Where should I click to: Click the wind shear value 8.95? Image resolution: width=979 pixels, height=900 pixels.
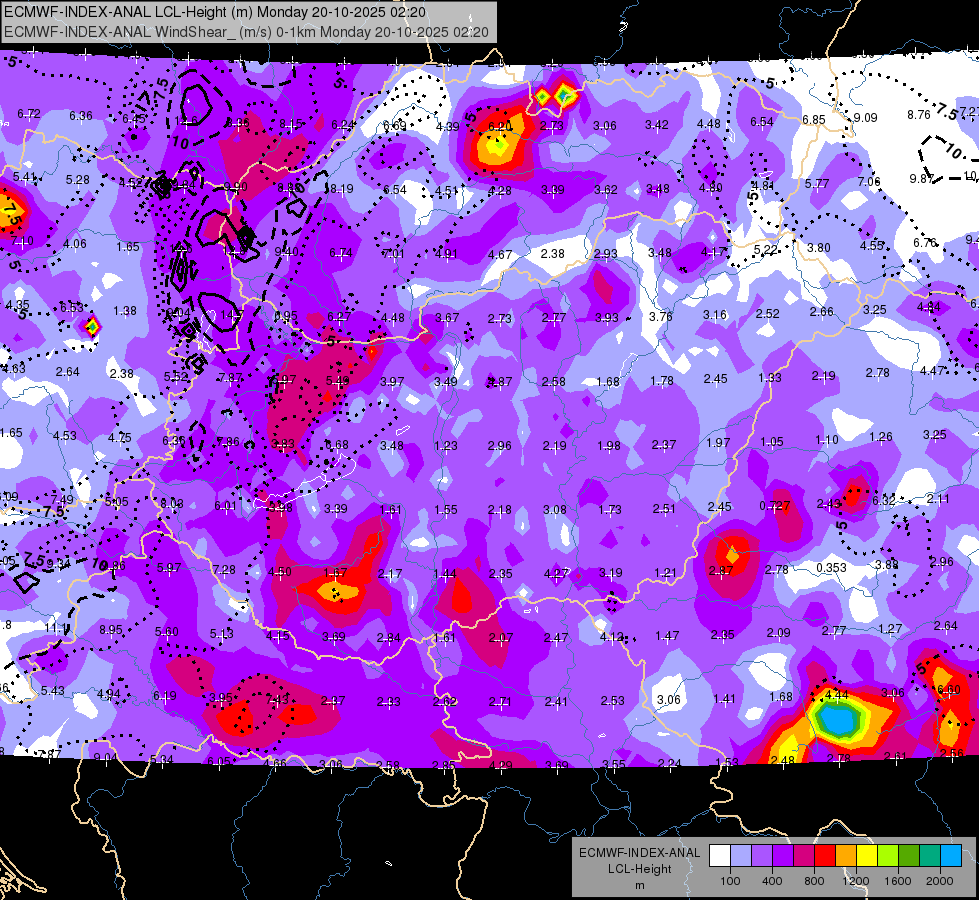tap(111, 630)
